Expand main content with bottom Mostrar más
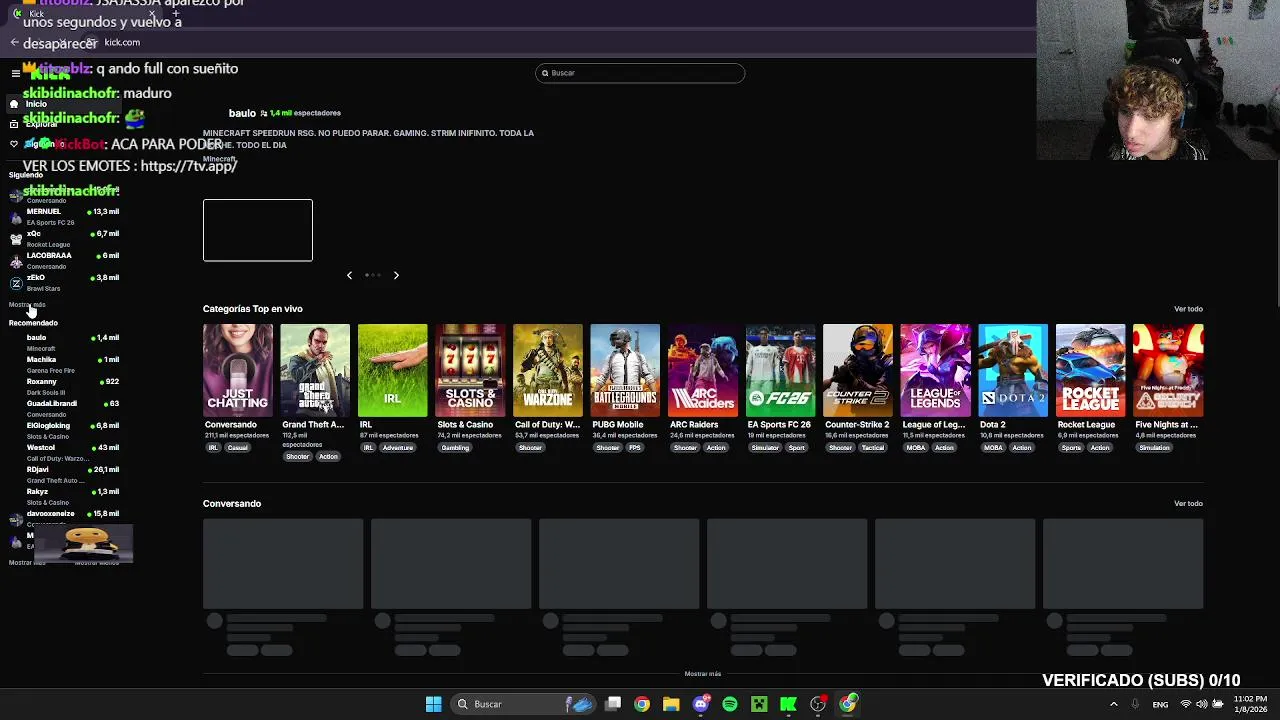 click(703, 674)
